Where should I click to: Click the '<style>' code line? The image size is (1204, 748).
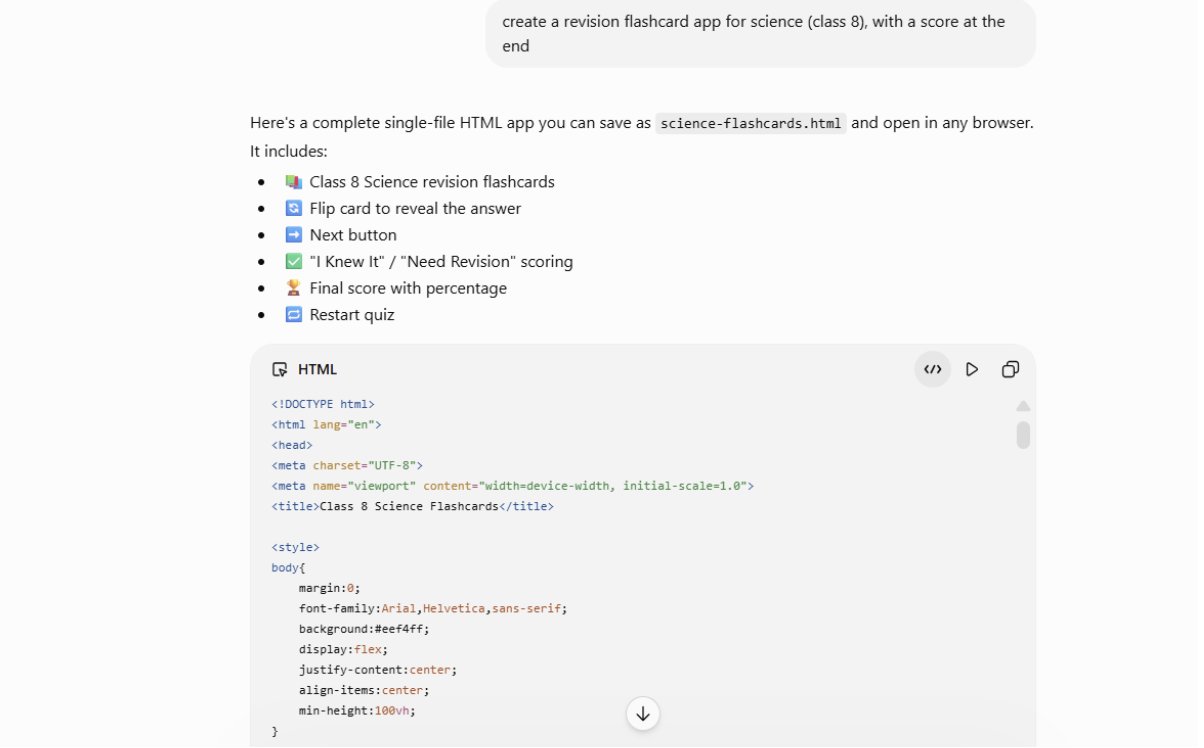pyautogui.click(x=295, y=547)
